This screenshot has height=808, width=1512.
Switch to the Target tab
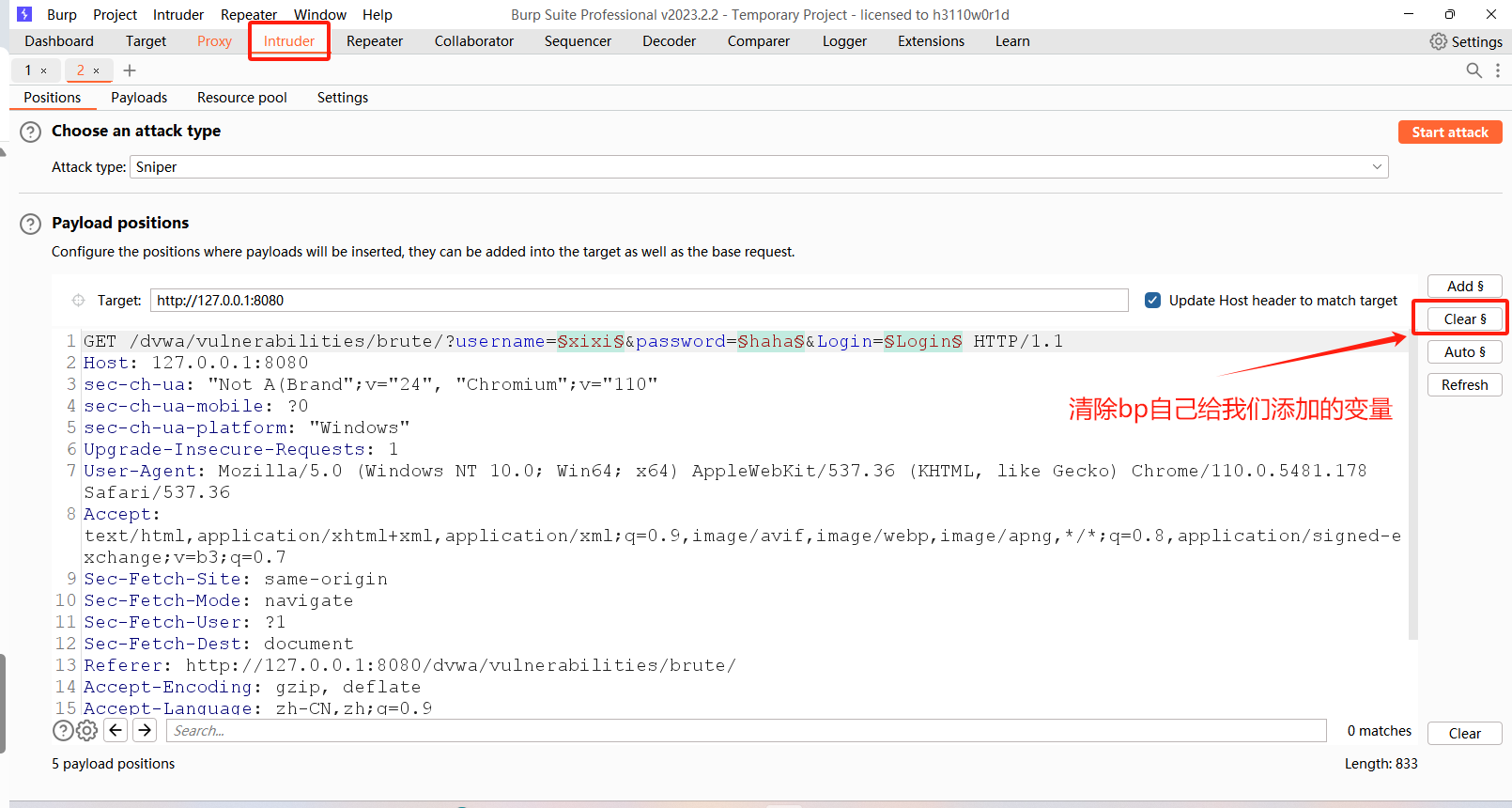pos(146,41)
